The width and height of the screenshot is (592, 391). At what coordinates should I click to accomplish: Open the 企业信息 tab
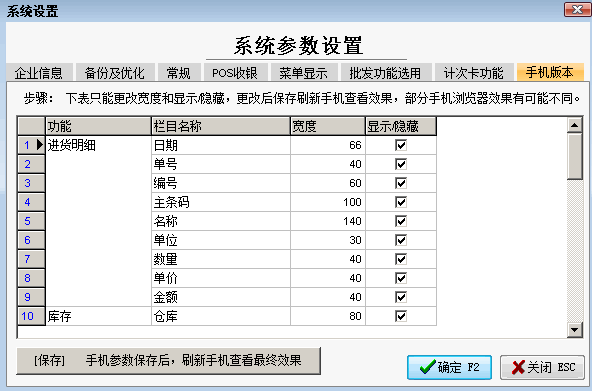(x=39, y=72)
